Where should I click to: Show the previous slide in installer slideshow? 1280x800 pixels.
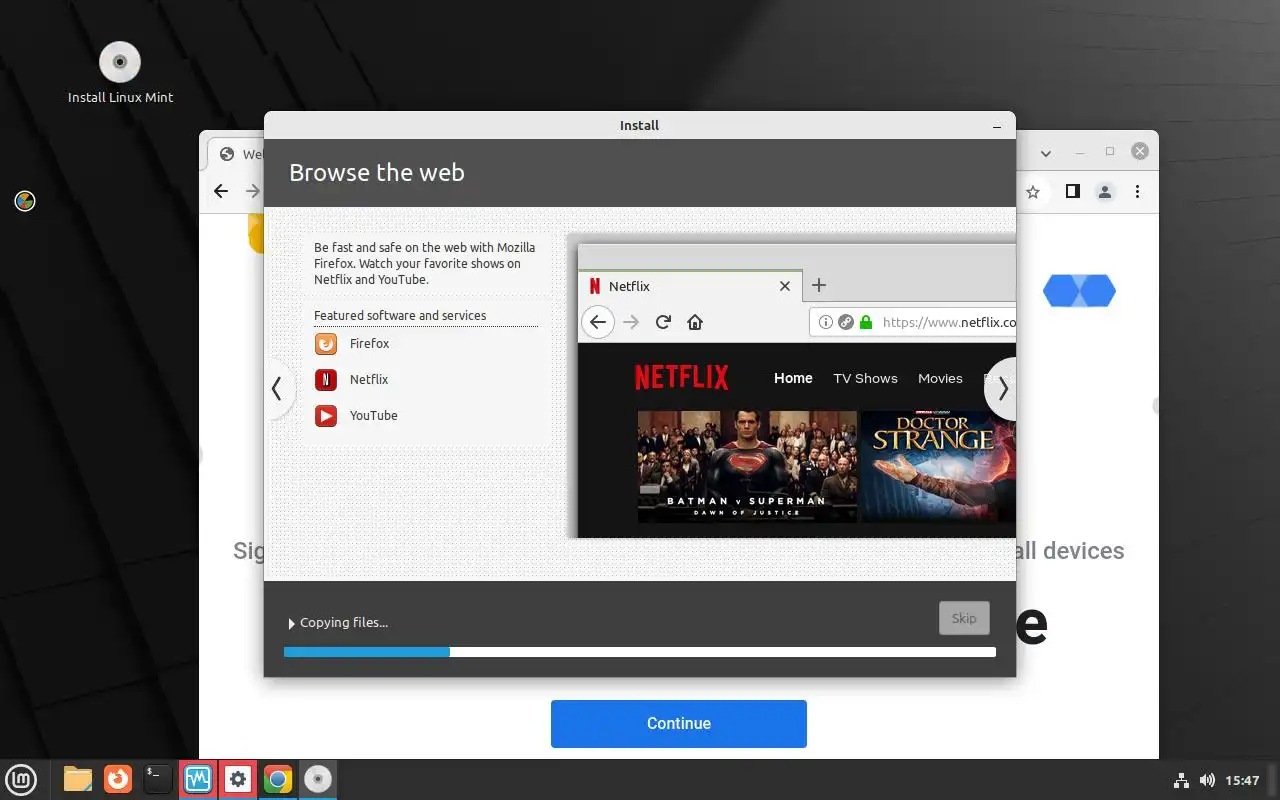(x=277, y=389)
